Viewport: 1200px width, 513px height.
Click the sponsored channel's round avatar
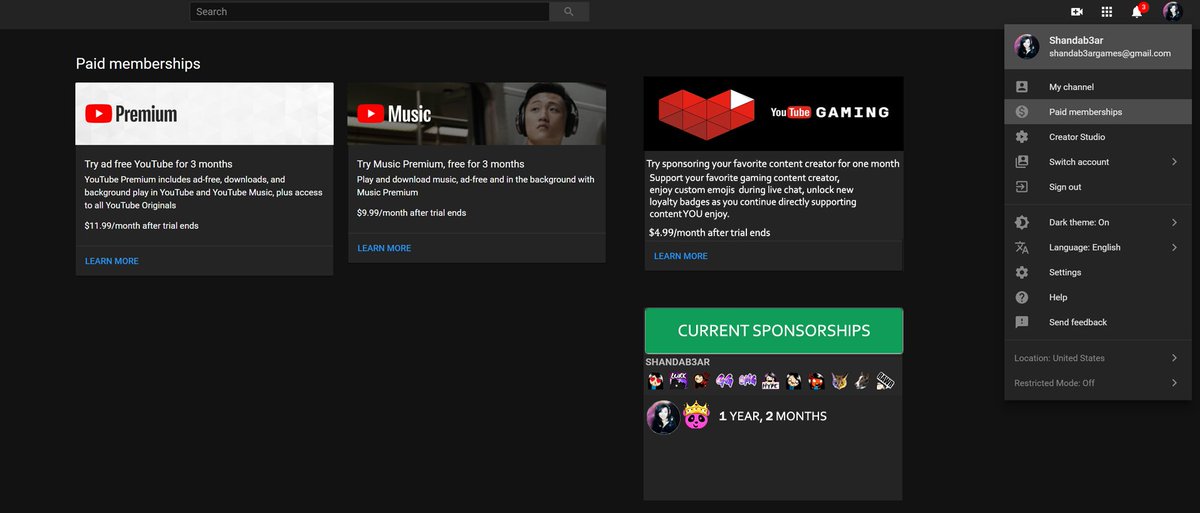pyautogui.click(x=663, y=417)
